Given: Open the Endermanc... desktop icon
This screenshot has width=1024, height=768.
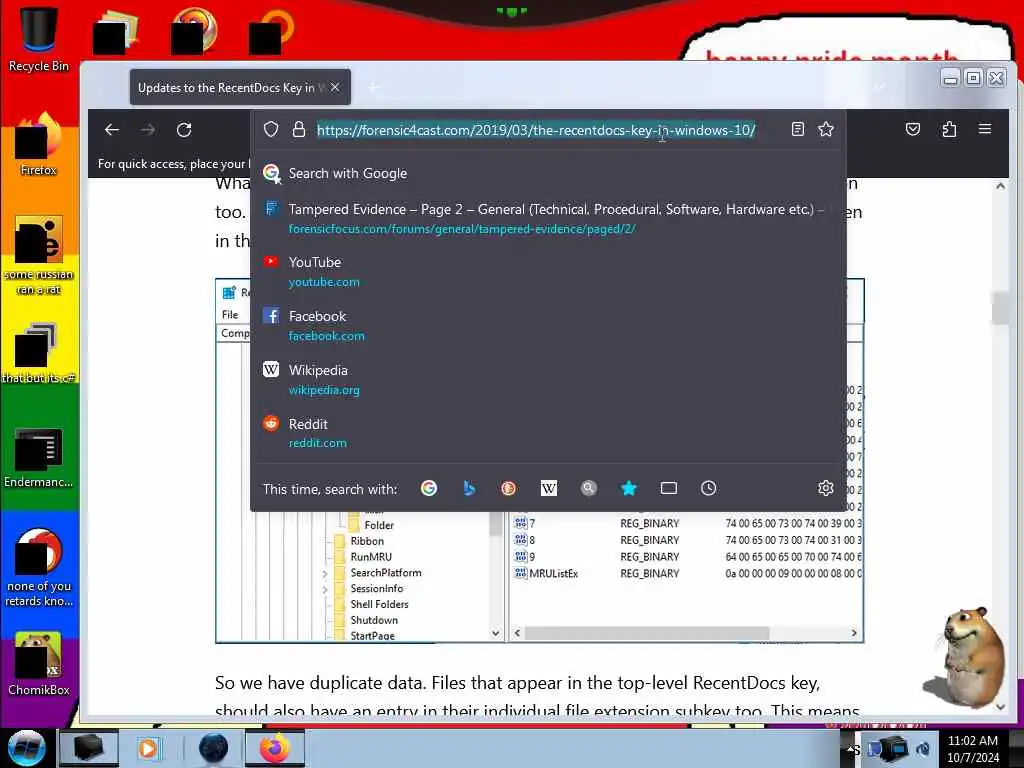Looking at the screenshot, I should coord(39,457).
